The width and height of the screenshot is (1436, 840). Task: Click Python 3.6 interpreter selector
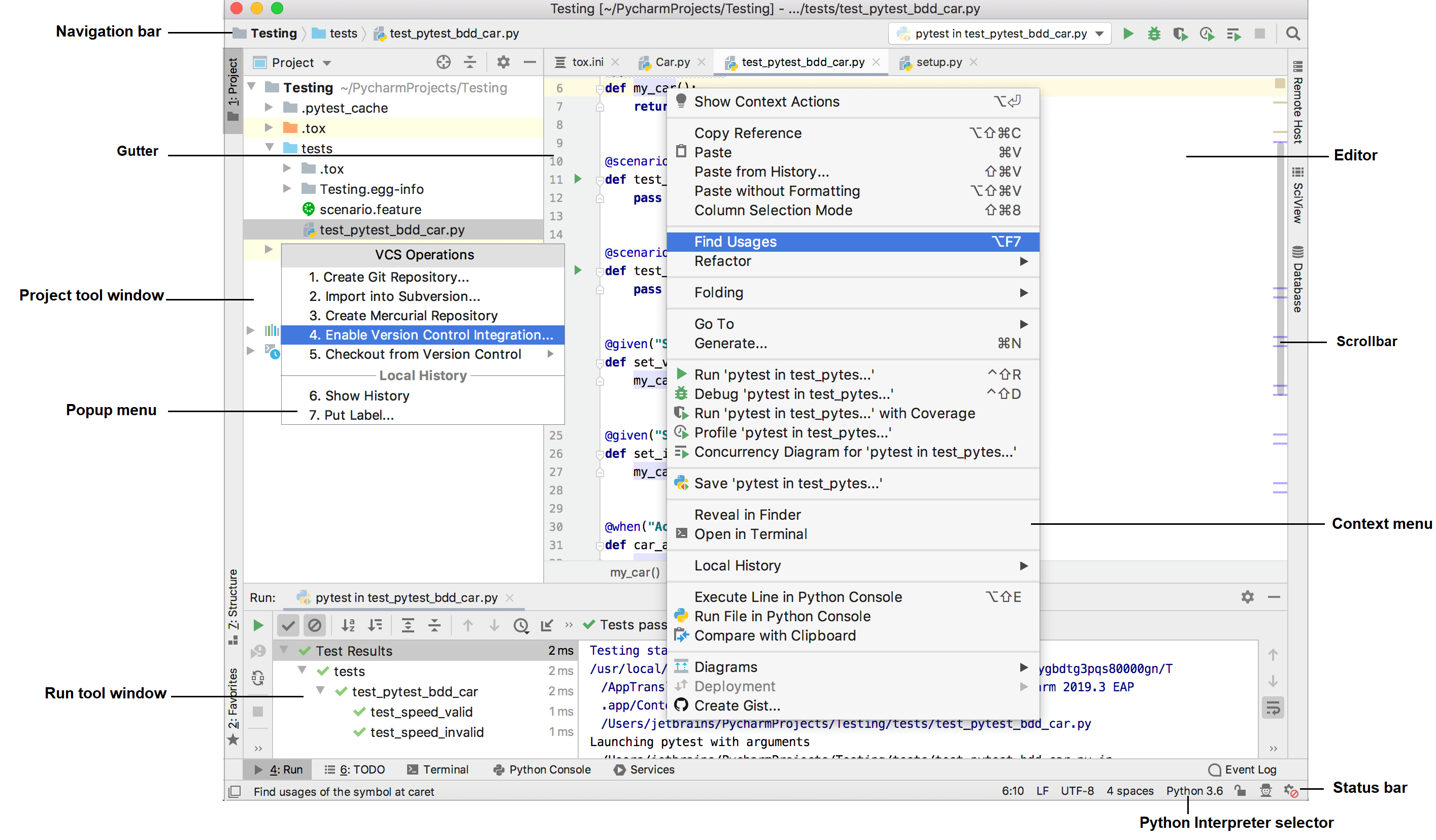coord(1194,790)
